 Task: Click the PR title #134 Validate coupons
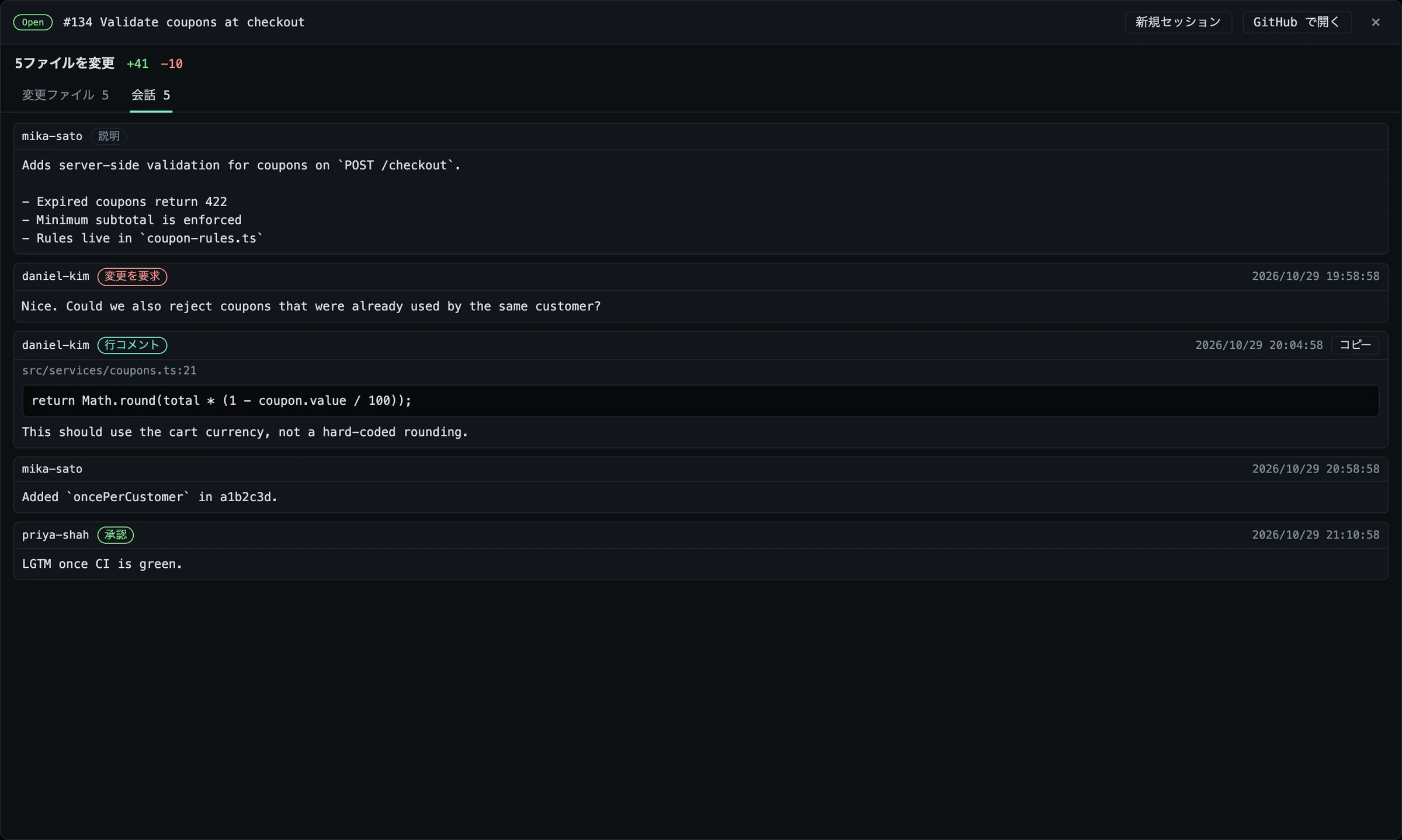[x=184, y=22]
